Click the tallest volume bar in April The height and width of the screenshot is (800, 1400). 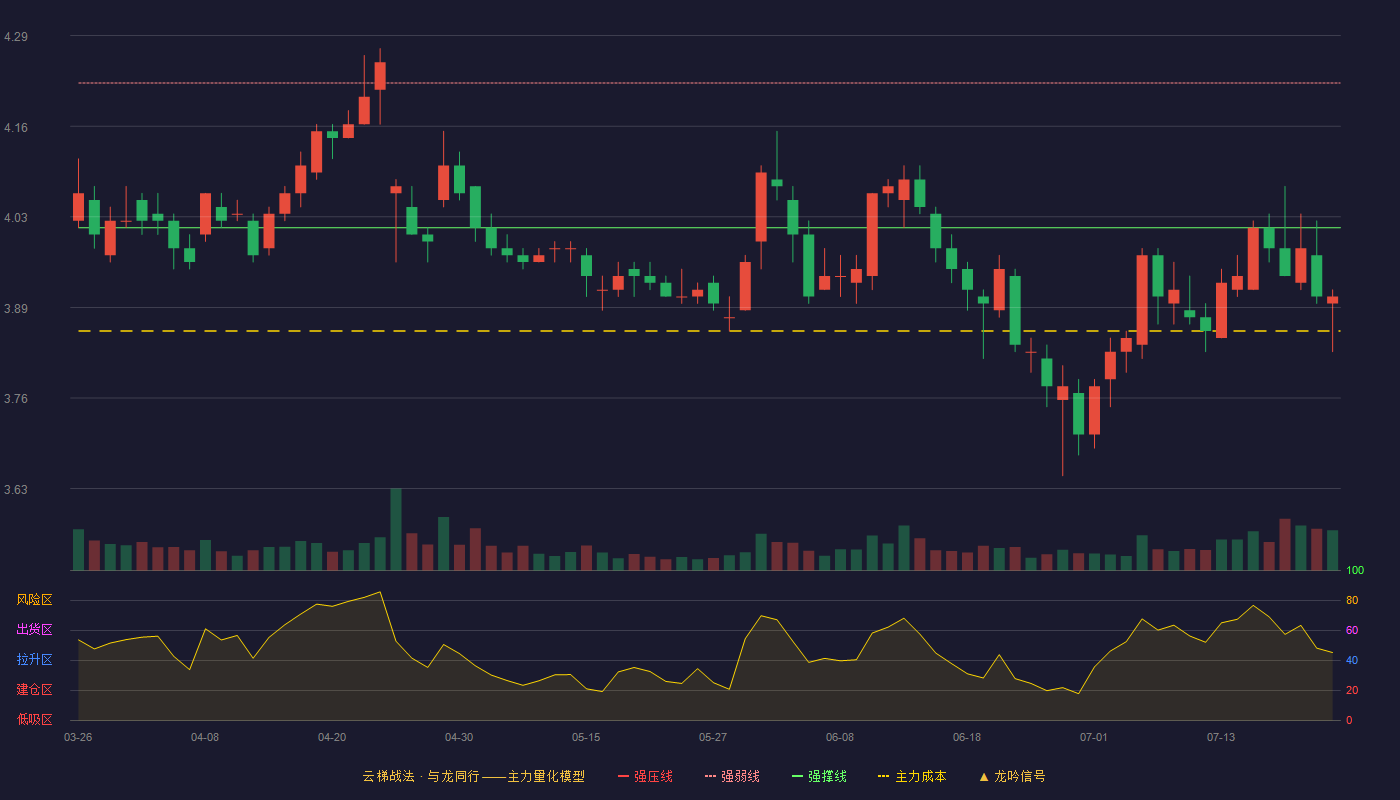(x=396, y=529)
